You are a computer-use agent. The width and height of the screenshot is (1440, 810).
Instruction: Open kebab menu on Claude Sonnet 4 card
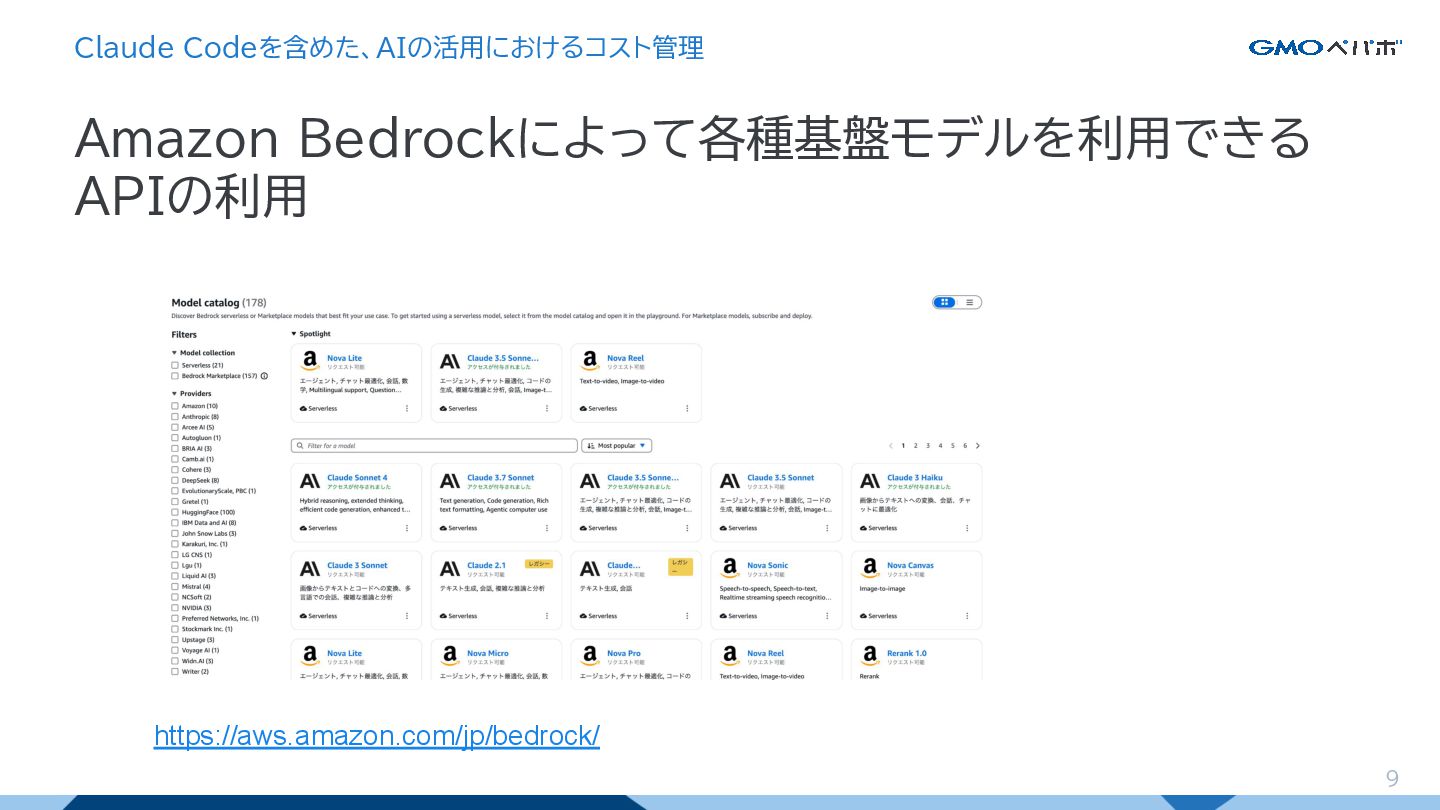click(x=406, y=528)
